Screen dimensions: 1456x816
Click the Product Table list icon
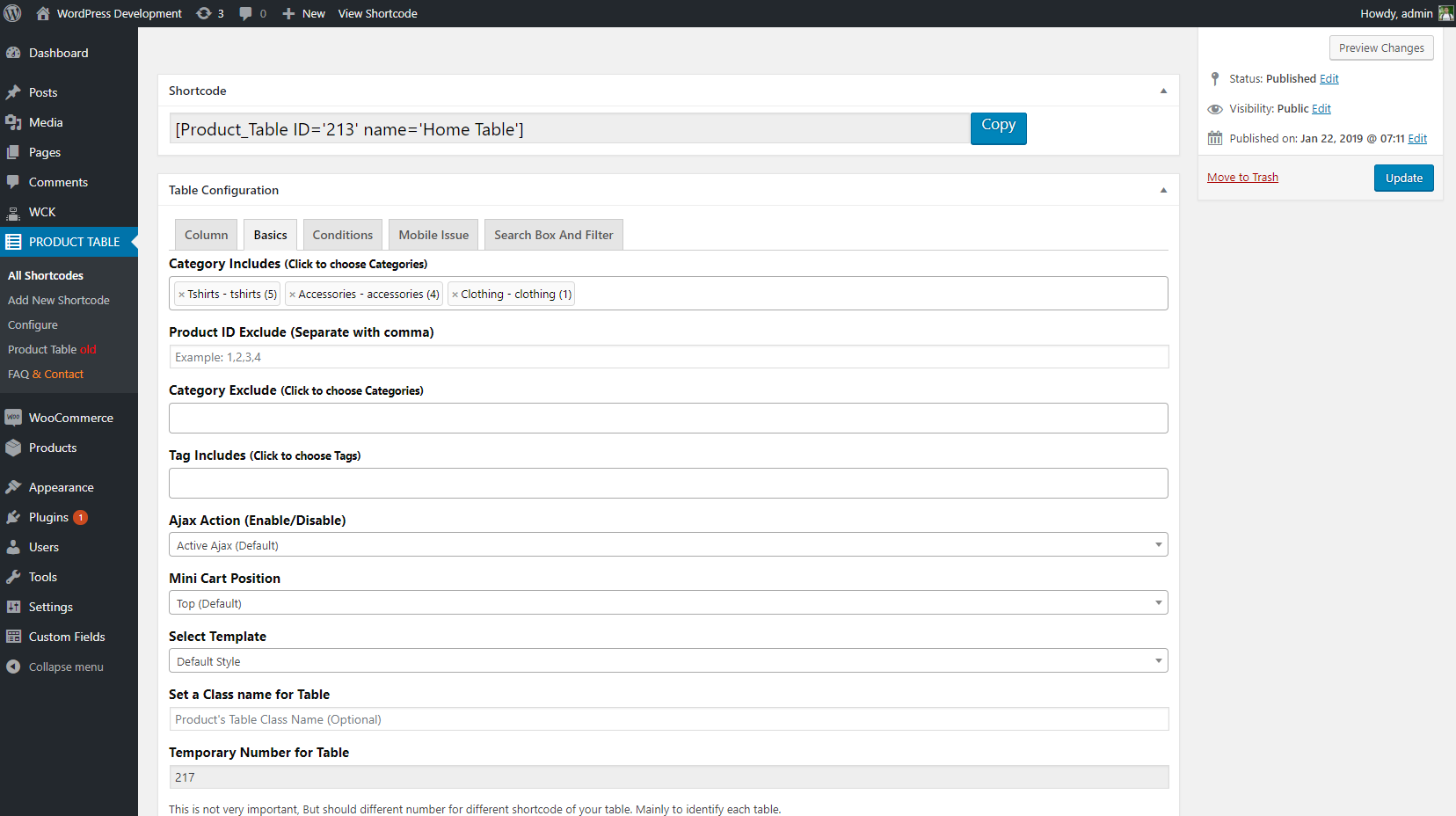13,242
